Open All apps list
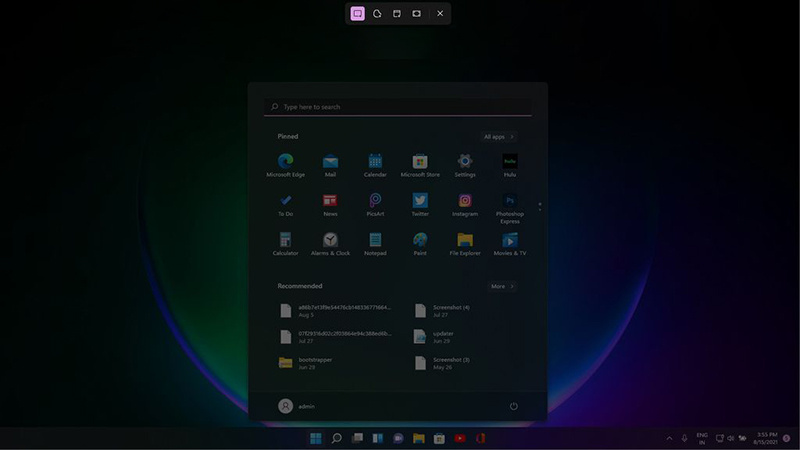Viewport: 800px width, 450px height. pyautogui.click(x=498, y=137)
